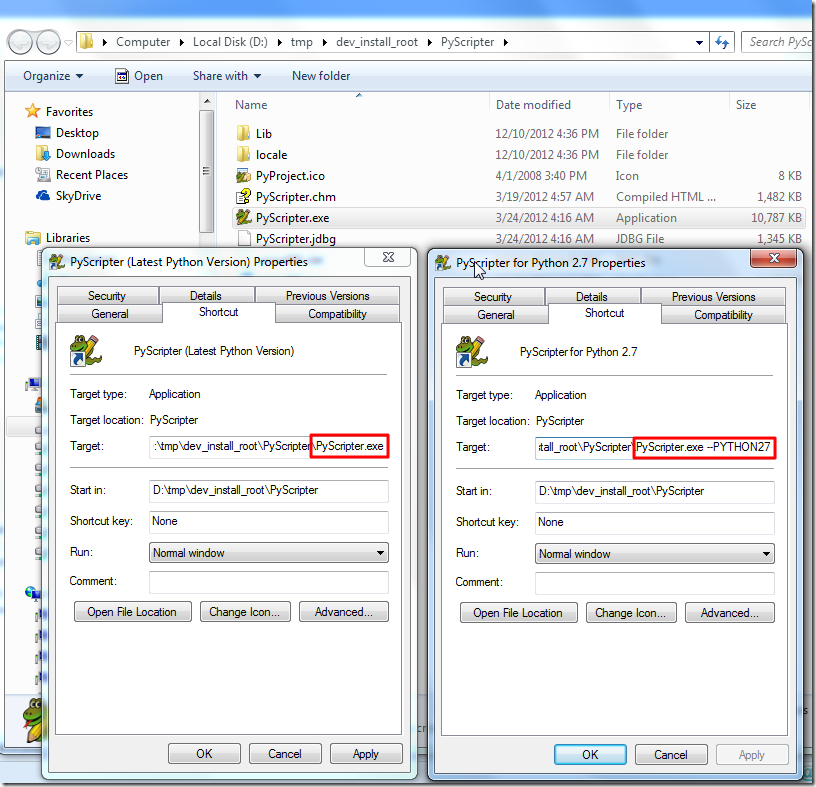This screenshot has height=787, width=816.
Task: Click Cancel in Python 2.7 Properties dialog
Action: pos(671,755)
